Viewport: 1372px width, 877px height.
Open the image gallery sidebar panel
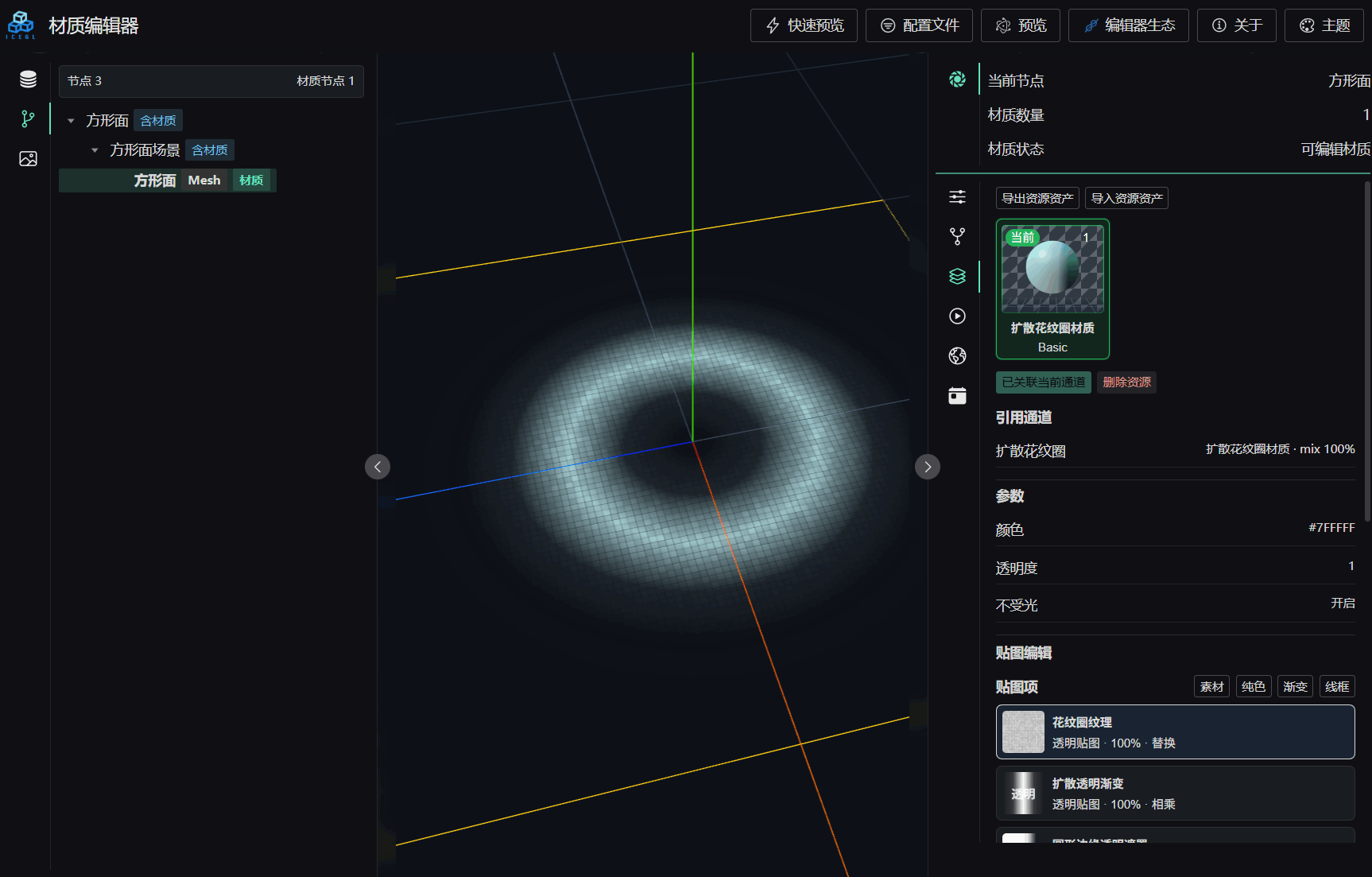28,159
